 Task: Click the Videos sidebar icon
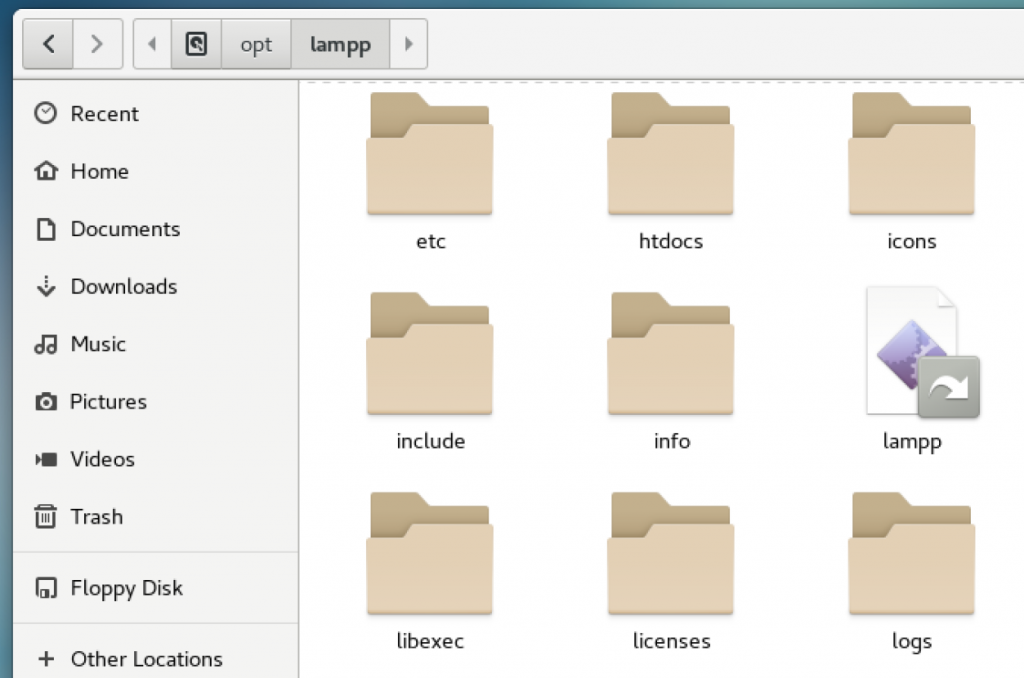pyautogui.click(x=46, y=460)
